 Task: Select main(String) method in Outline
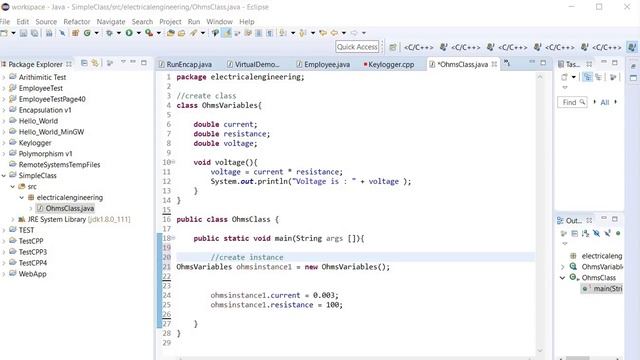[602, 289]
